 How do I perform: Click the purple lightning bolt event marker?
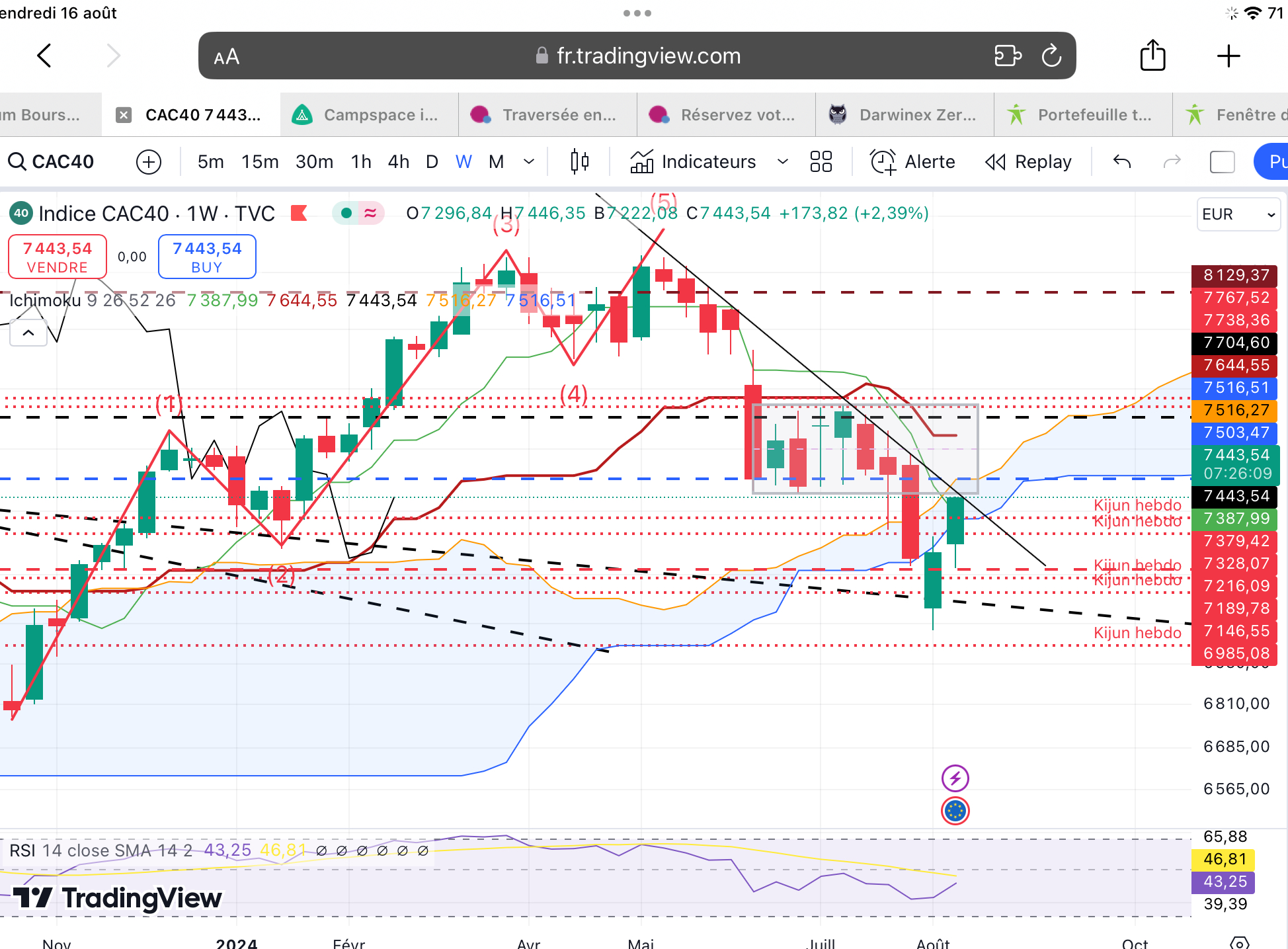point(955,778)
